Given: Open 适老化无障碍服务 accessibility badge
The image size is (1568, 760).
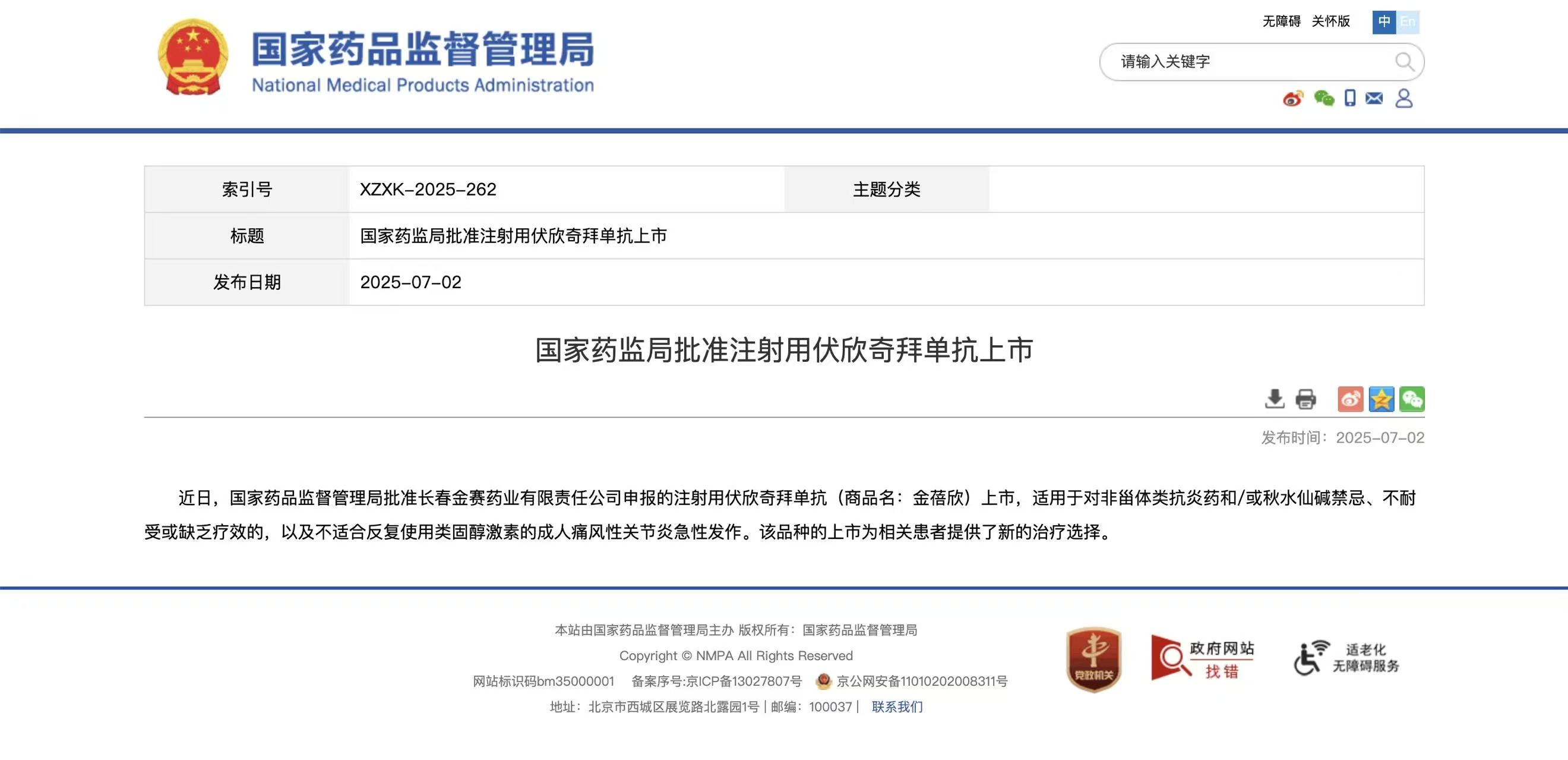Looking at the screenshot, I should pos(1346,658).
